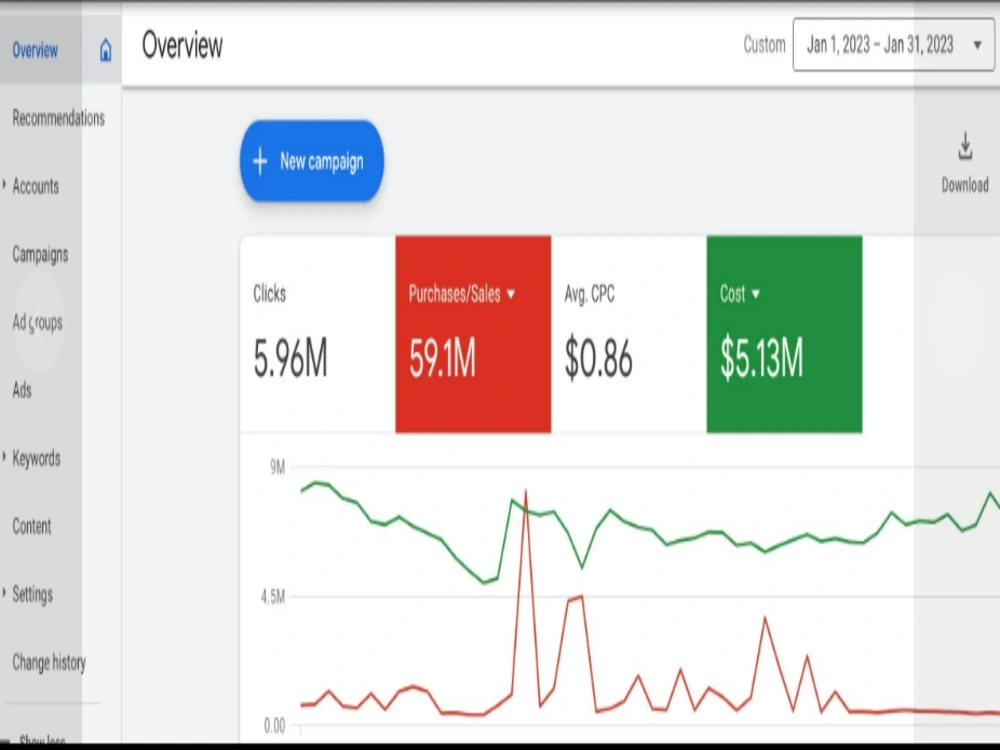Viewport: 1000px width, 750px height.
Task: Click the $0.86 average CPC value
Action: [x=598, y=359]
